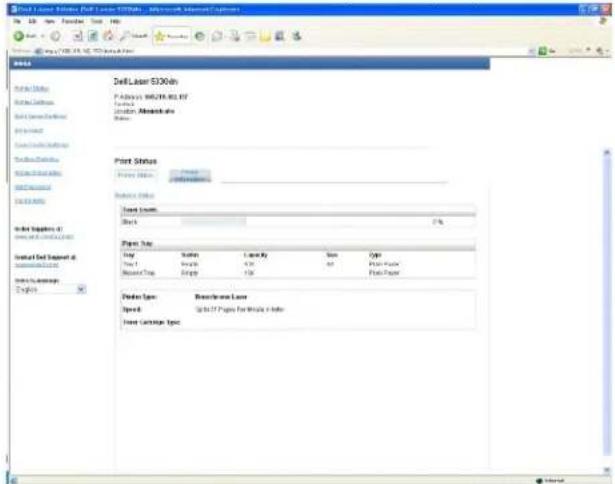Click the Search toolbar button
Image resolution: width=615 pixels, height=484 pixels.
tap(134, 36)
